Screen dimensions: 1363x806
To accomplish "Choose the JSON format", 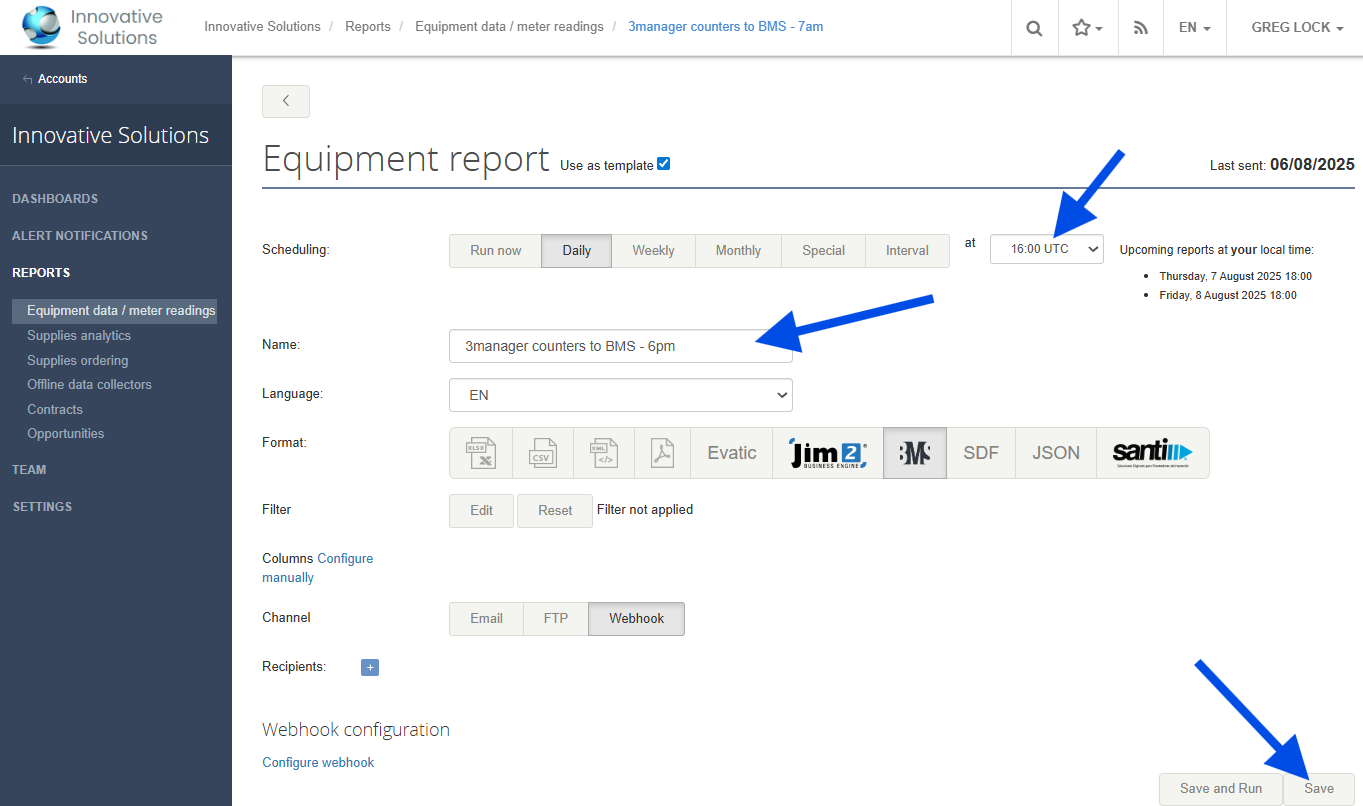I will click(x=1056, y=453).
